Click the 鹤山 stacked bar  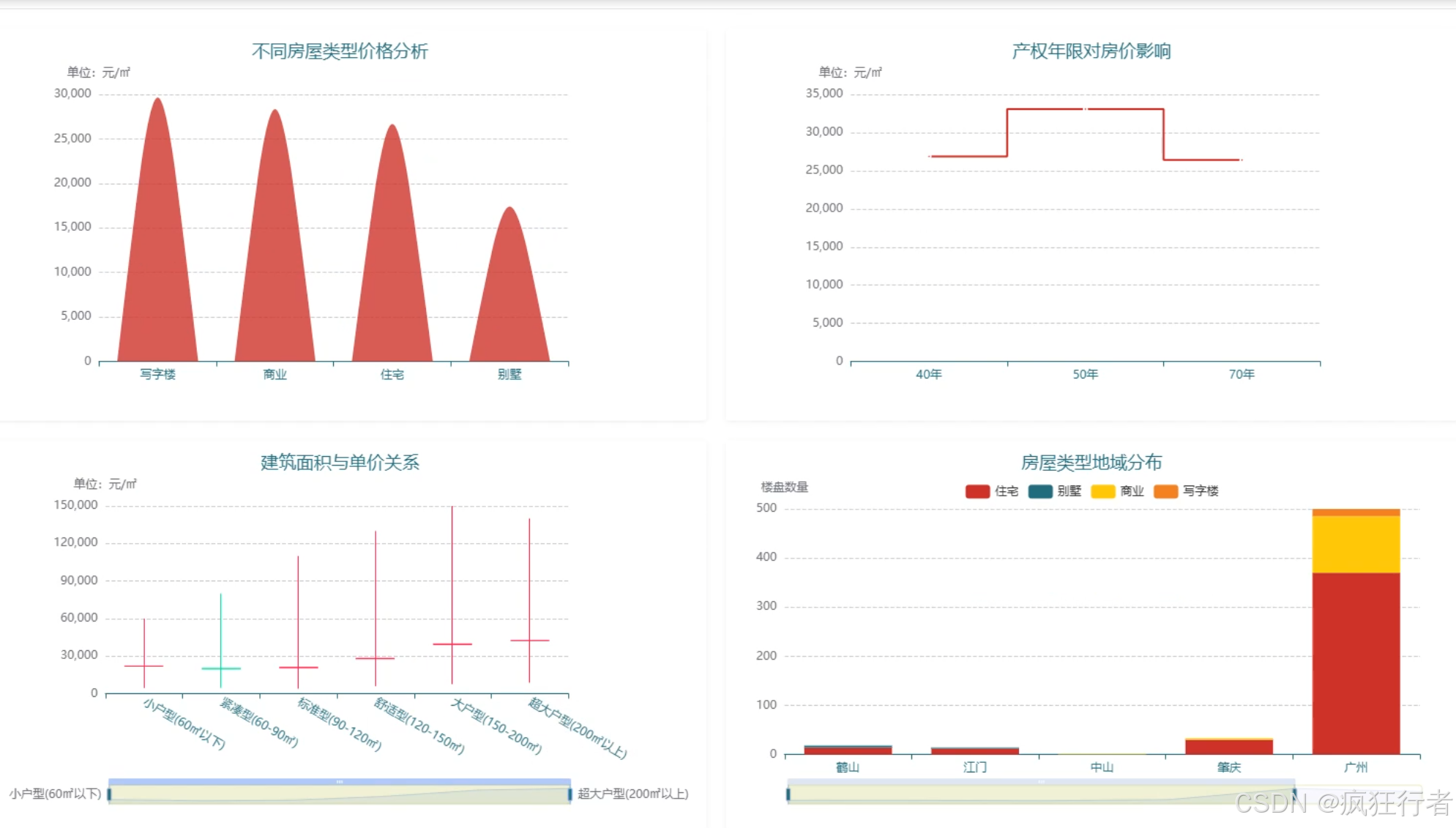point(848,750)
